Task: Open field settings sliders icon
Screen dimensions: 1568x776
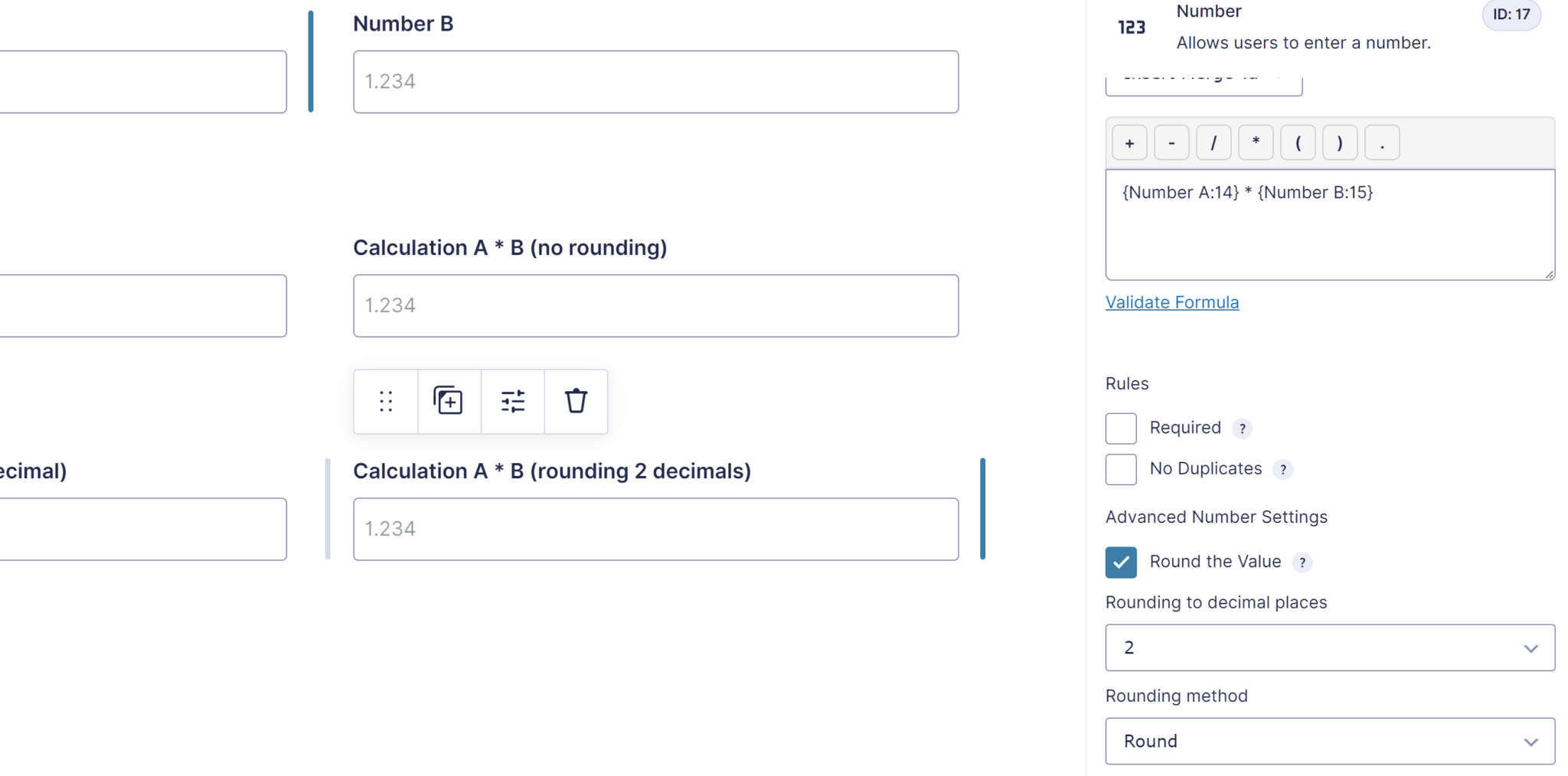Action: 513,401
